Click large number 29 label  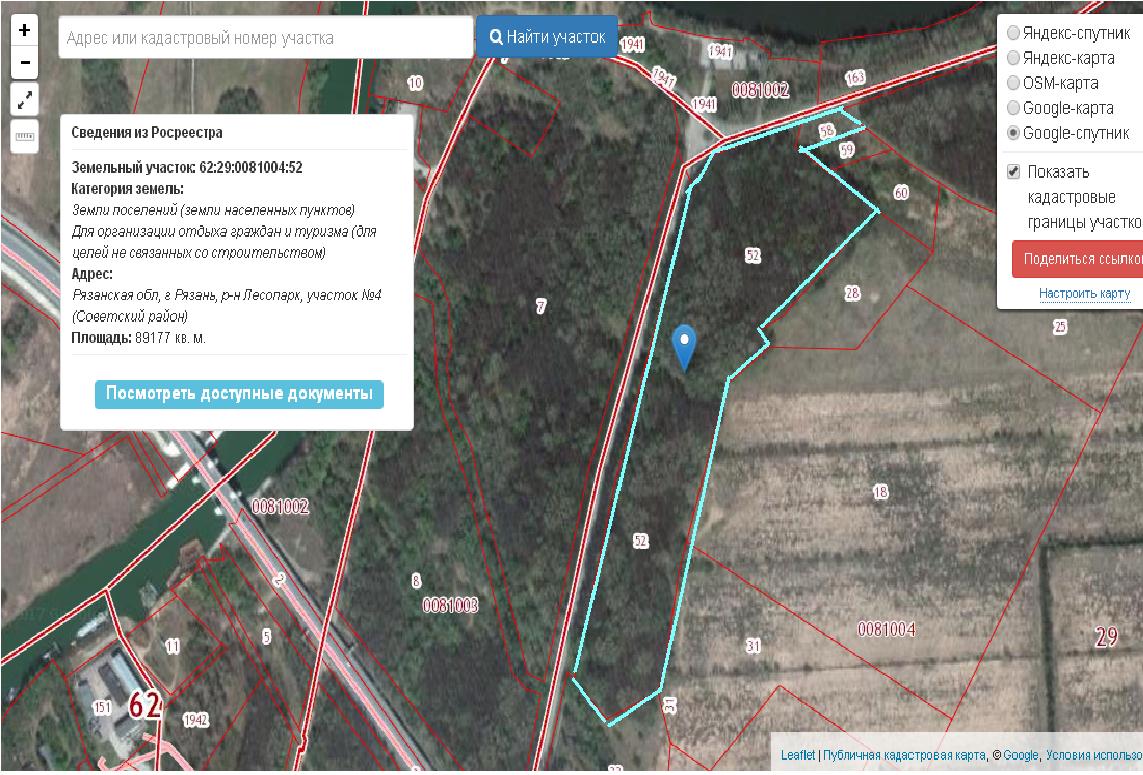point(1106,637)
